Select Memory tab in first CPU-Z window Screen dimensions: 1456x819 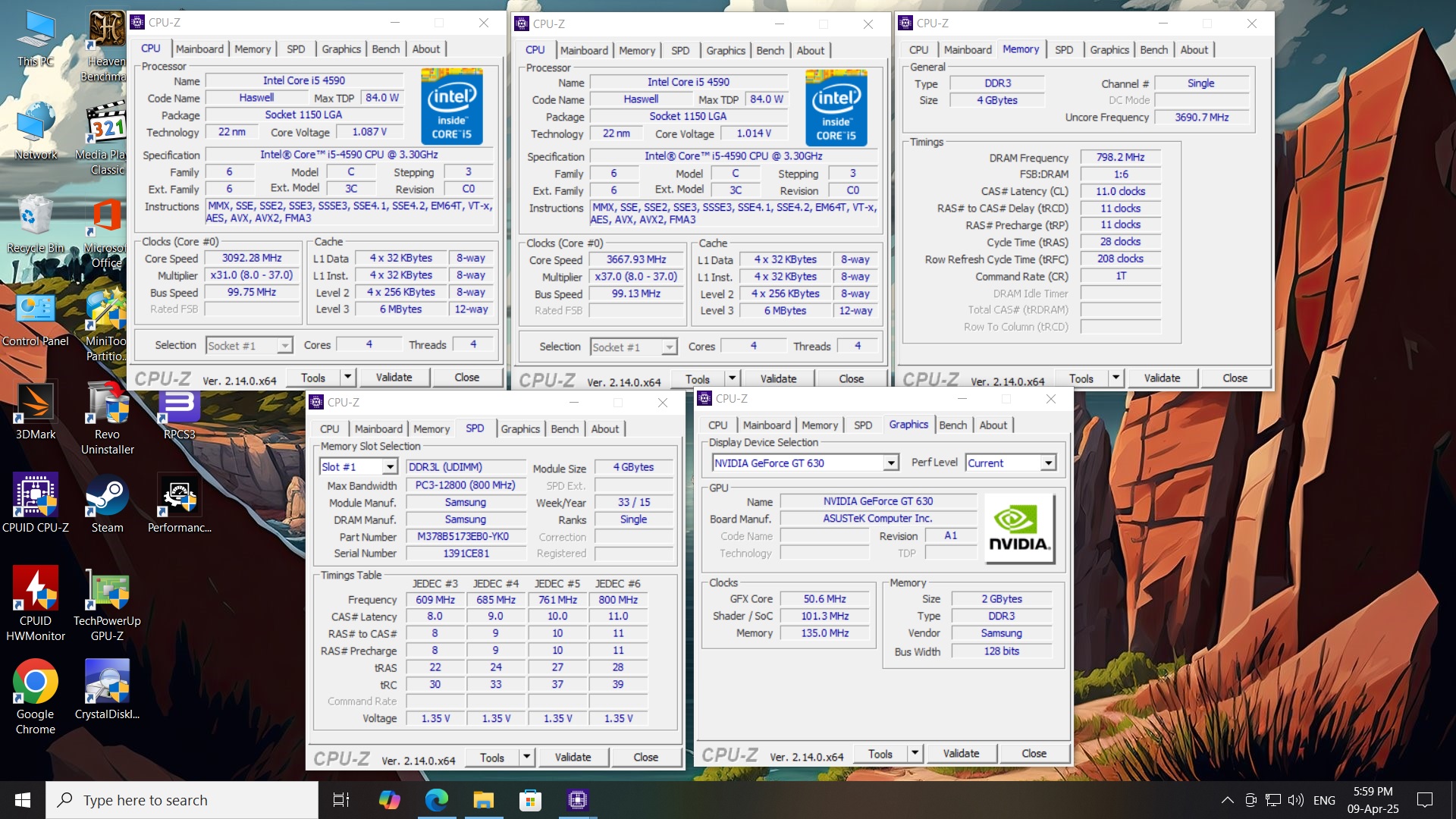(253, 49)
